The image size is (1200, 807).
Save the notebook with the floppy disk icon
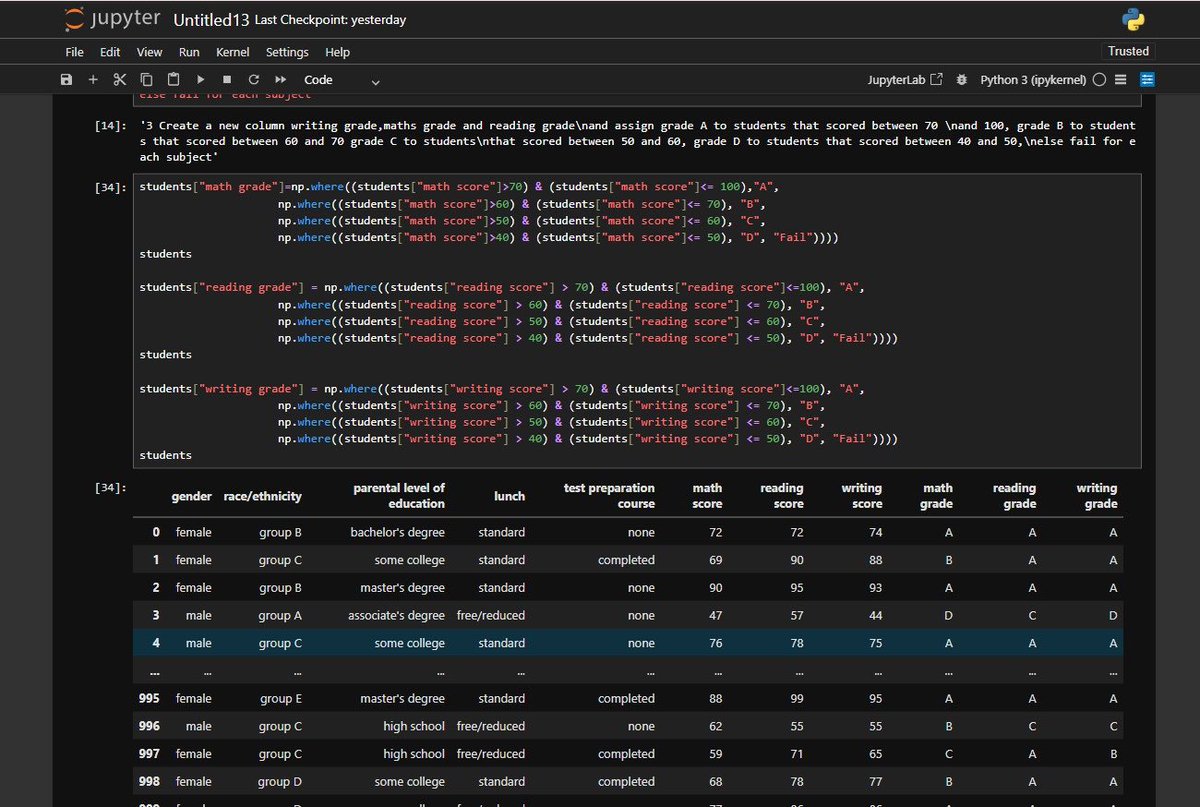66,80
